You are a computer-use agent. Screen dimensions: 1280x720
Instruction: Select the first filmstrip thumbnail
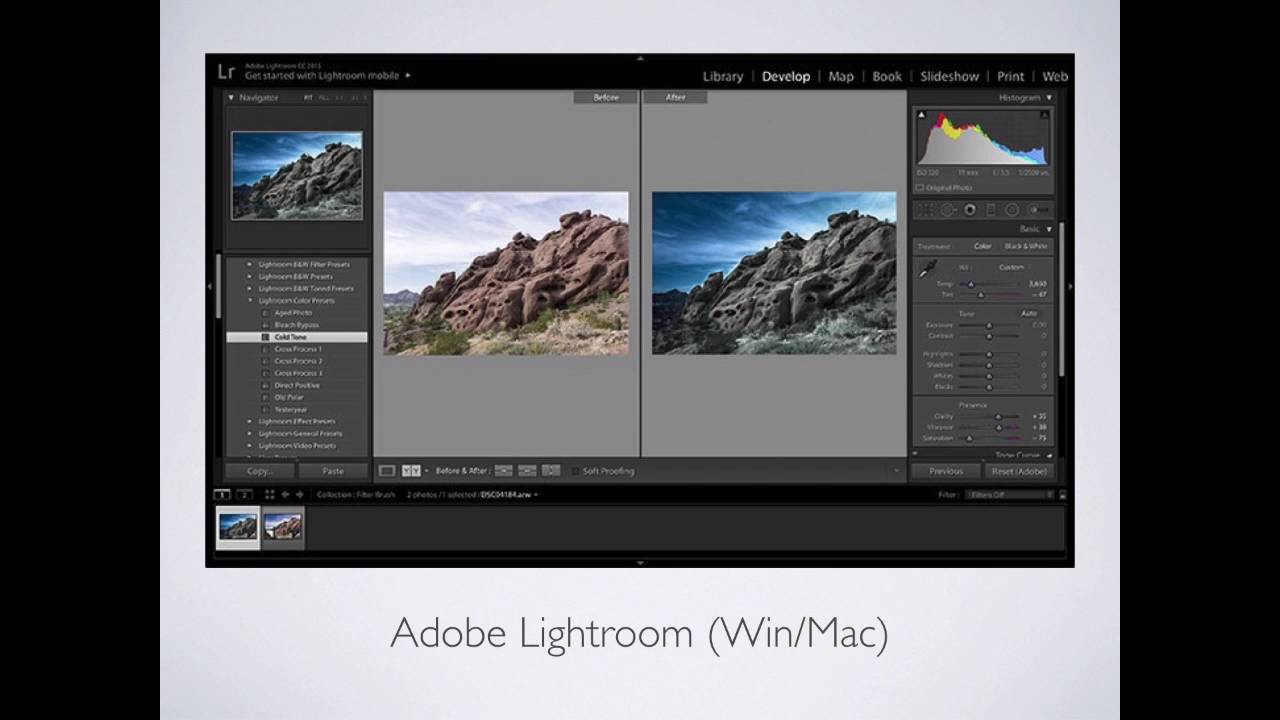click(x=238, y=527)
